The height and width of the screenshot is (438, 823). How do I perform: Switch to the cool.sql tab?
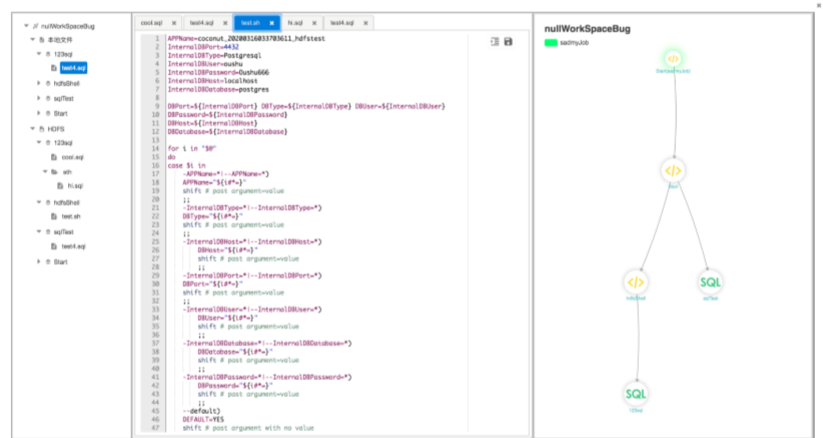click(x=152, y=21)
